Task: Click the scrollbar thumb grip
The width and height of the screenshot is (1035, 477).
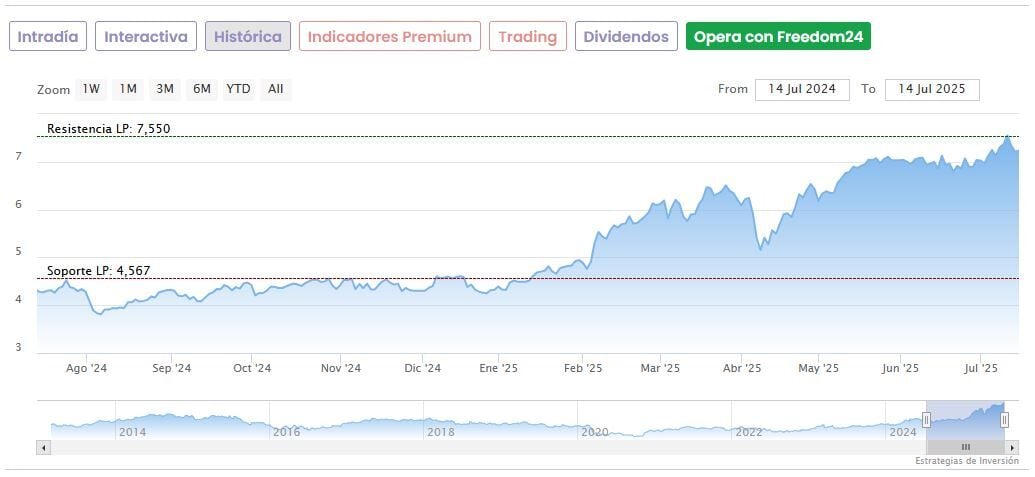Action: [x=966, y=447]
